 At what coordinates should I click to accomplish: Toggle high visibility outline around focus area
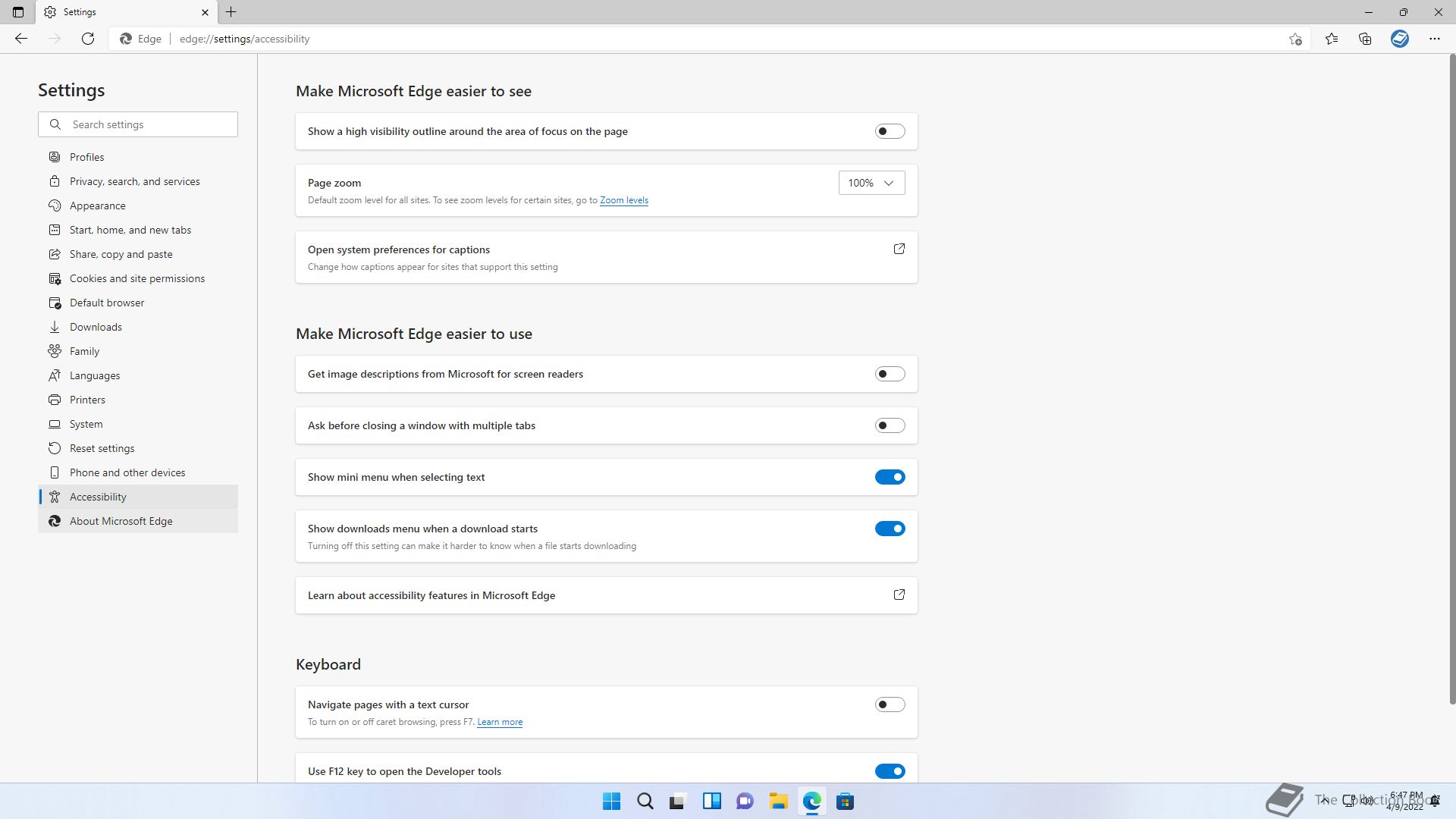coord(890,131)
